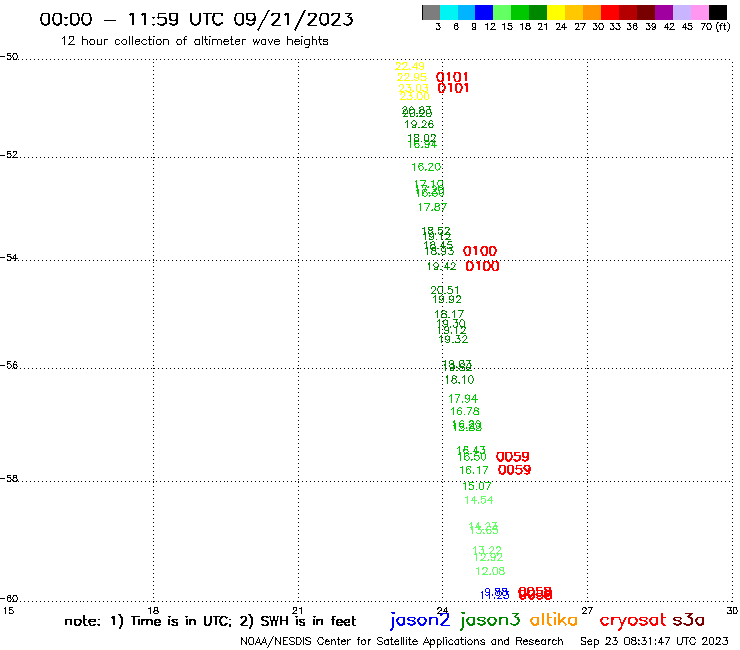
Task: Click the yellow 22.95 wave height value
Action: 412,77
